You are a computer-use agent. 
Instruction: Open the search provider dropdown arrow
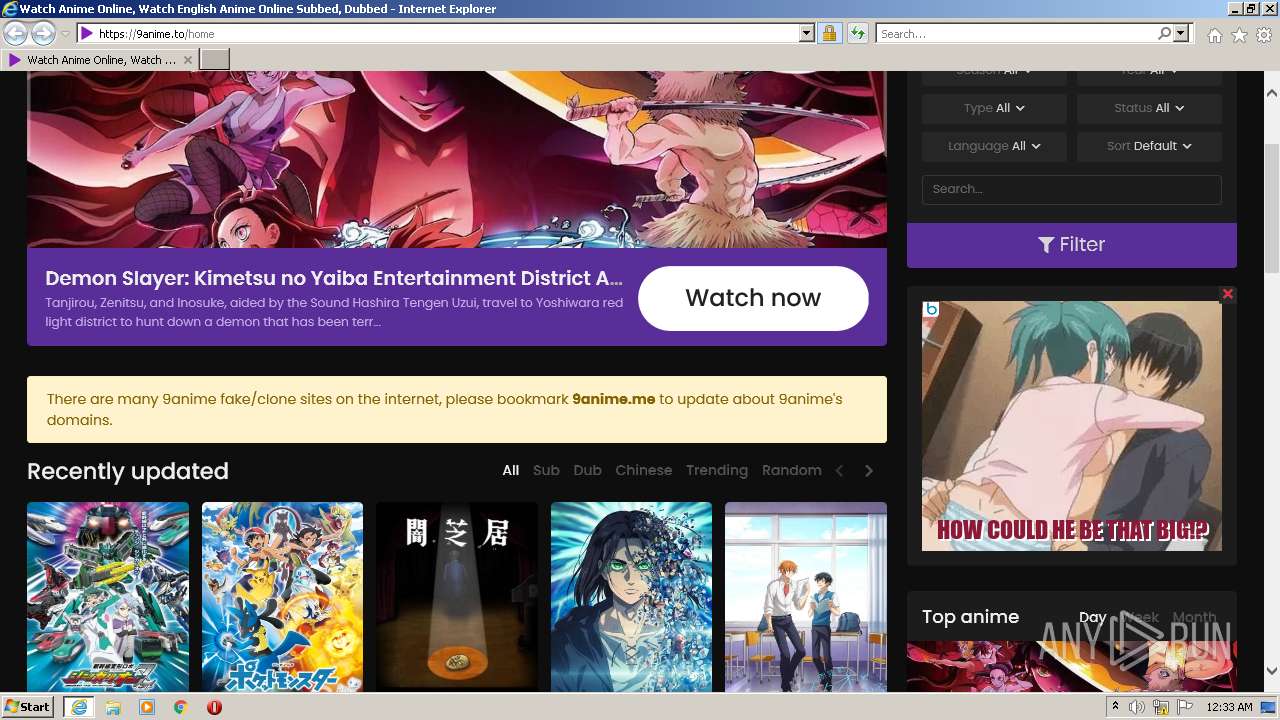1181,34
